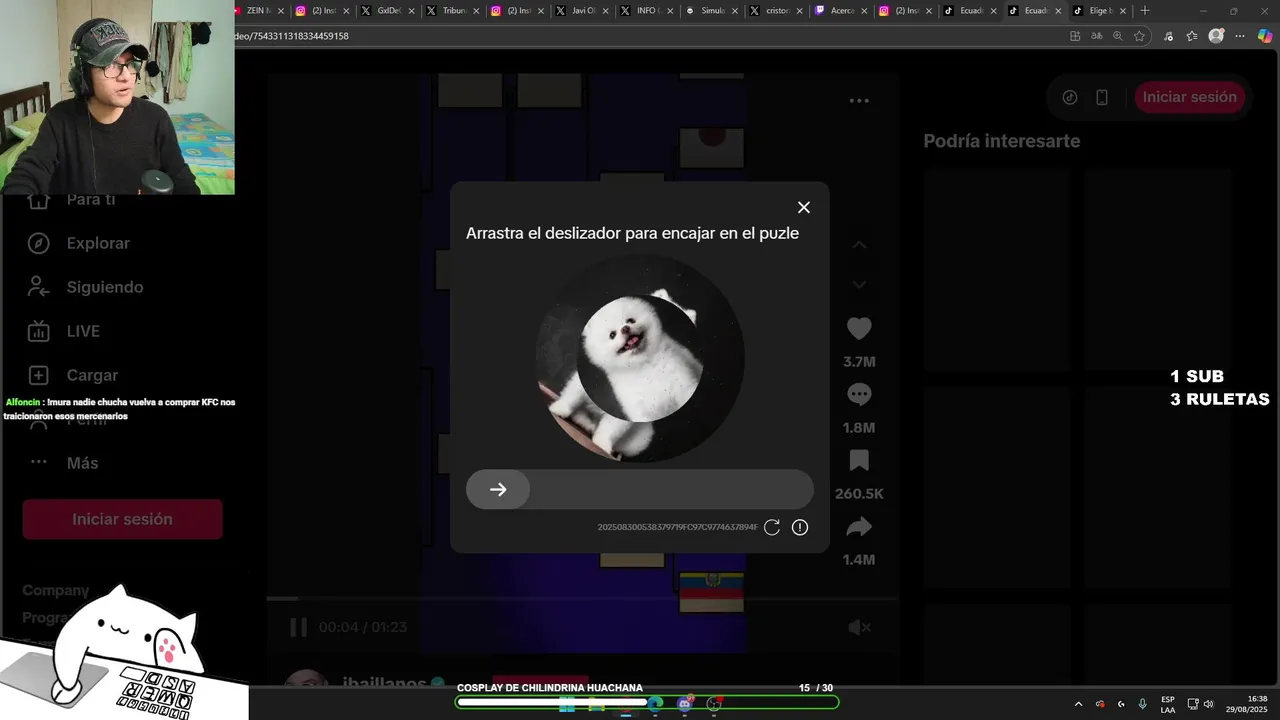The image size is (1280, 720).
Task: Click the white dog puzzle image
Action: (x=640, y=358)
